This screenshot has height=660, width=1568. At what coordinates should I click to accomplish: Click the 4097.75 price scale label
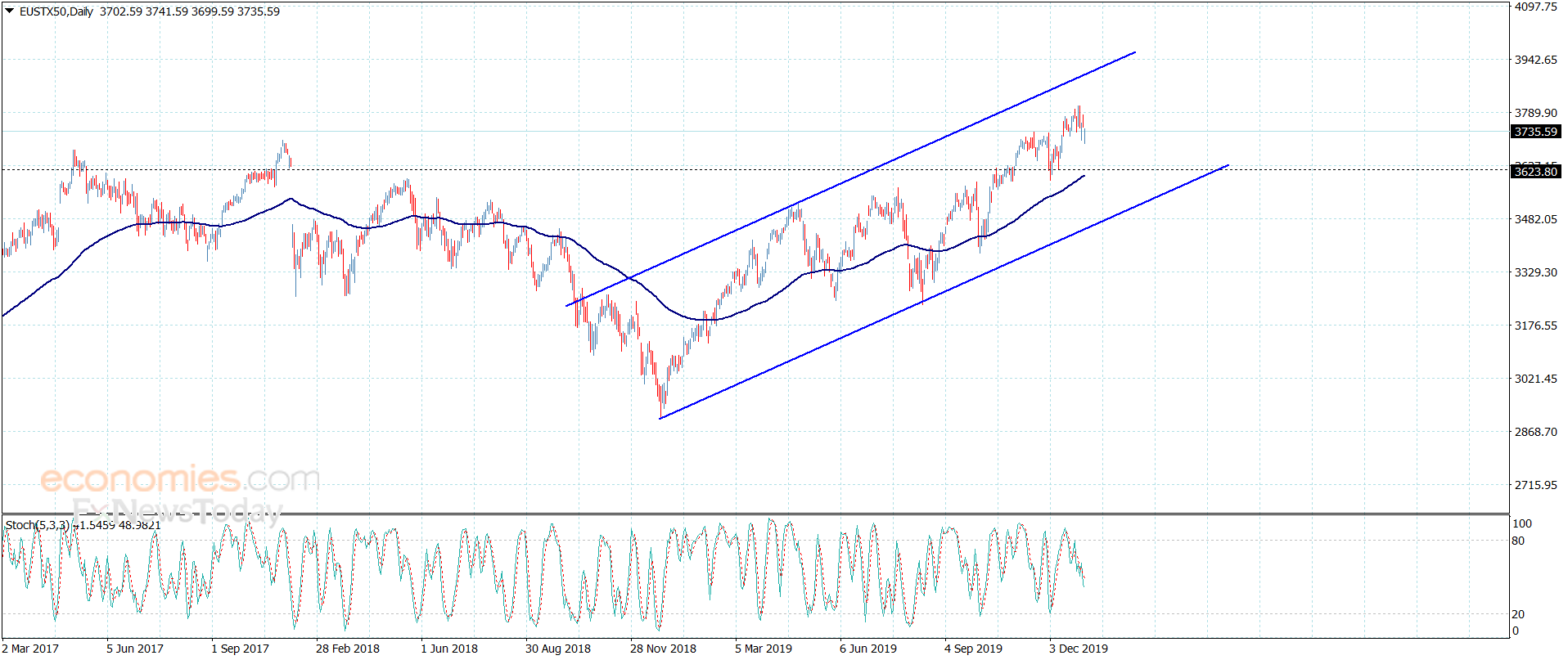tap(1535, 7)
